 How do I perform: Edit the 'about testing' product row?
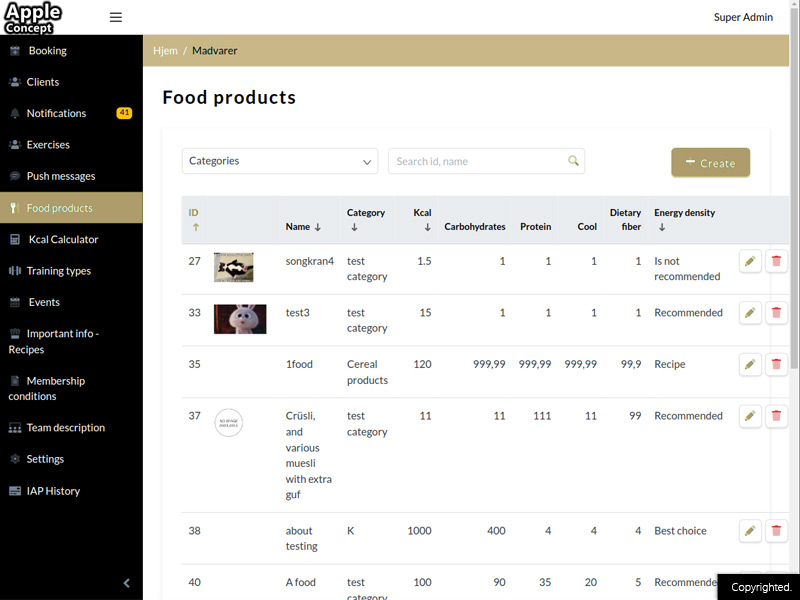[x=750, y=531]
